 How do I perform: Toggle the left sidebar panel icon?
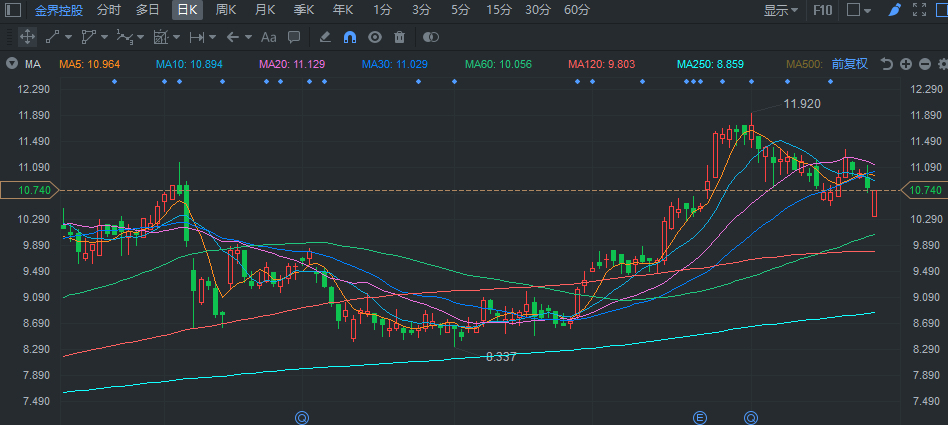pyautogui.click(x=13, y=10)
